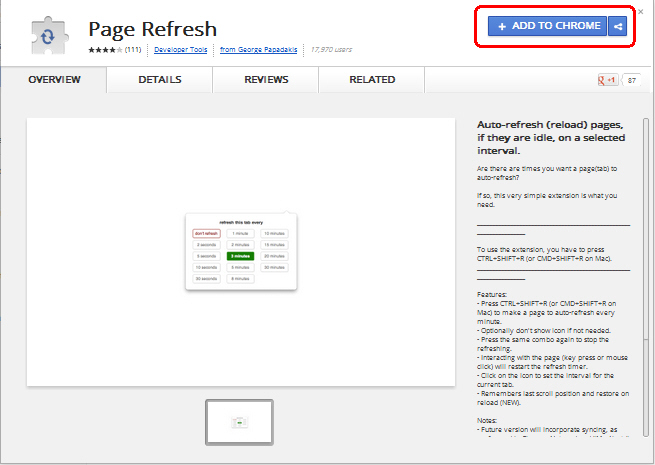Click the Features: label in the description
This screenshot has height=465, width=655.
492,295
